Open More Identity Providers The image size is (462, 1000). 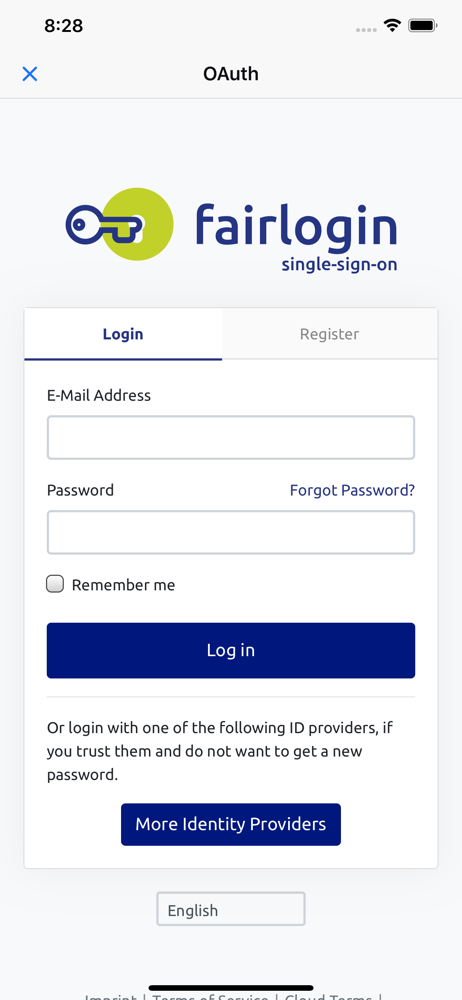coord(231,825)
